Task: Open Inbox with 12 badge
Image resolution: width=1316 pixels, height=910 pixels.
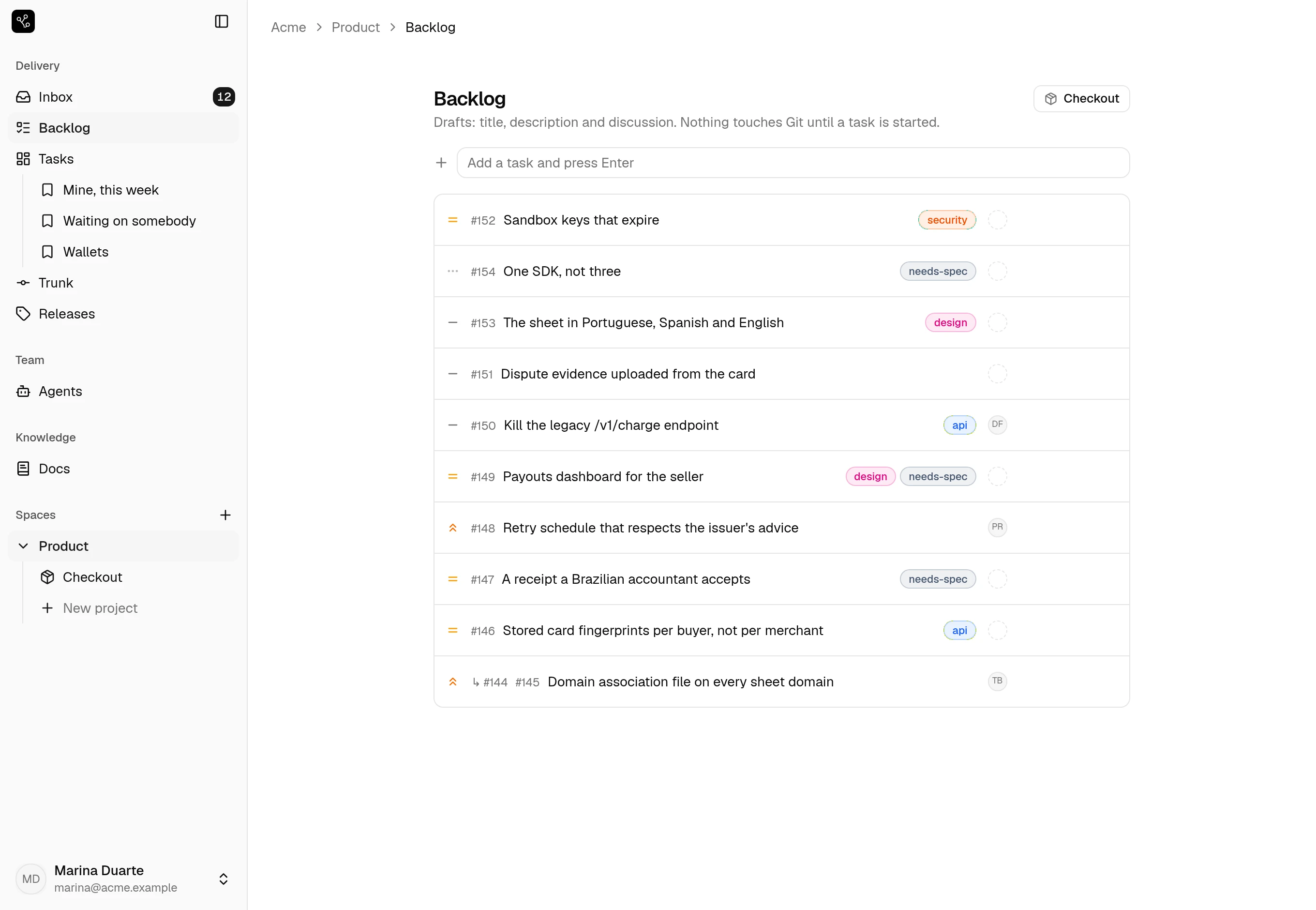Action: point(124,97)
